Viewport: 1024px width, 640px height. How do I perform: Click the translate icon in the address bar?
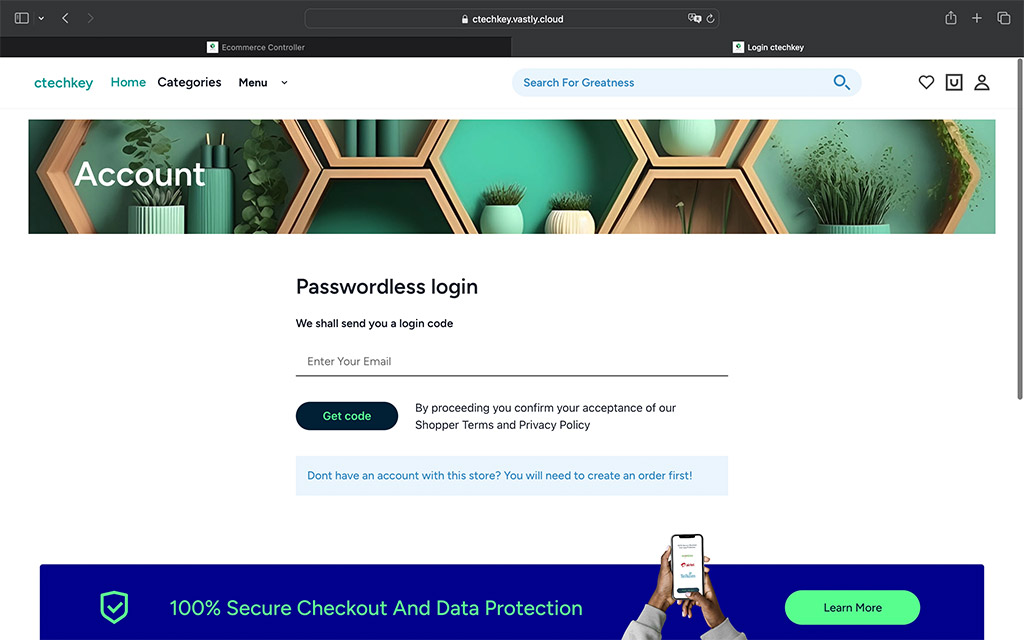(x=694, y=19)
